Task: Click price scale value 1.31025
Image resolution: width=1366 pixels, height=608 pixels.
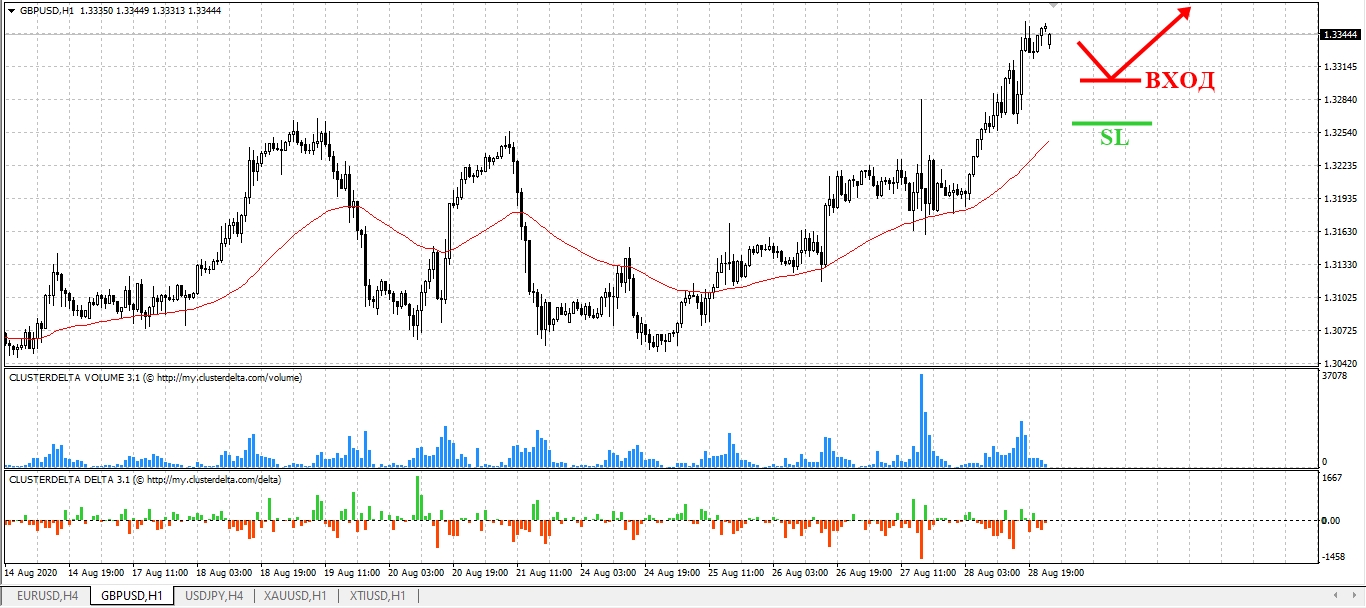Action: point(1340,298)
